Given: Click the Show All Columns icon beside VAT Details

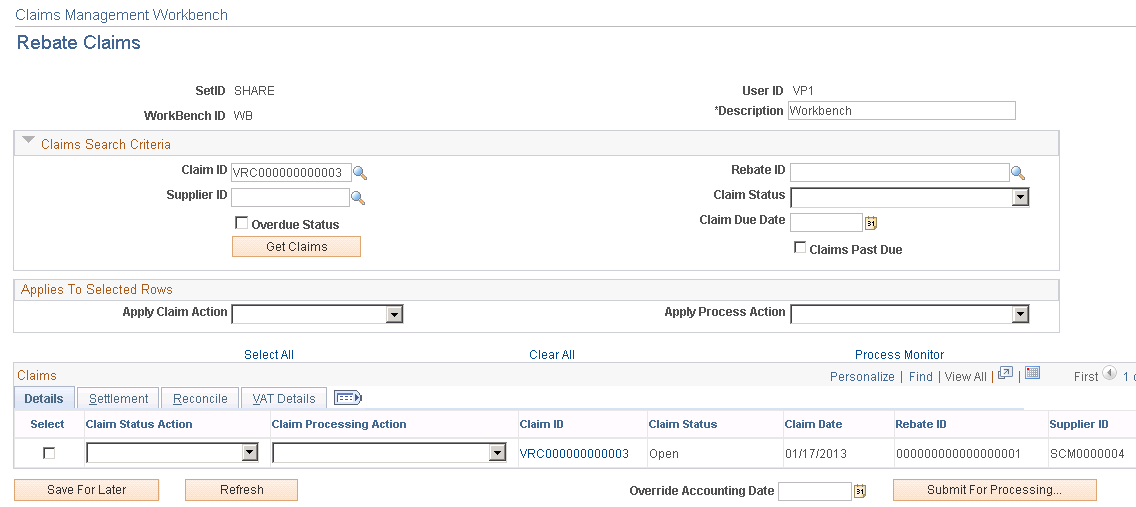Looking at the screenshot, I should (x=348, y=398).
